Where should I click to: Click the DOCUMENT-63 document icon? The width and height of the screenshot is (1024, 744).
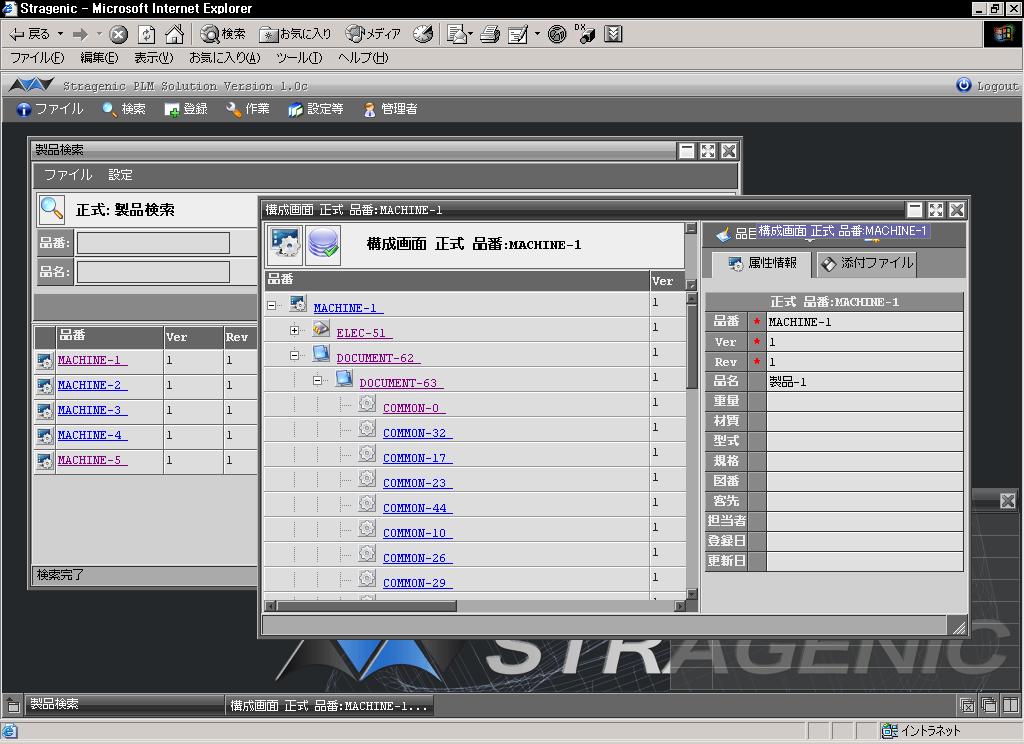(344, 379)
